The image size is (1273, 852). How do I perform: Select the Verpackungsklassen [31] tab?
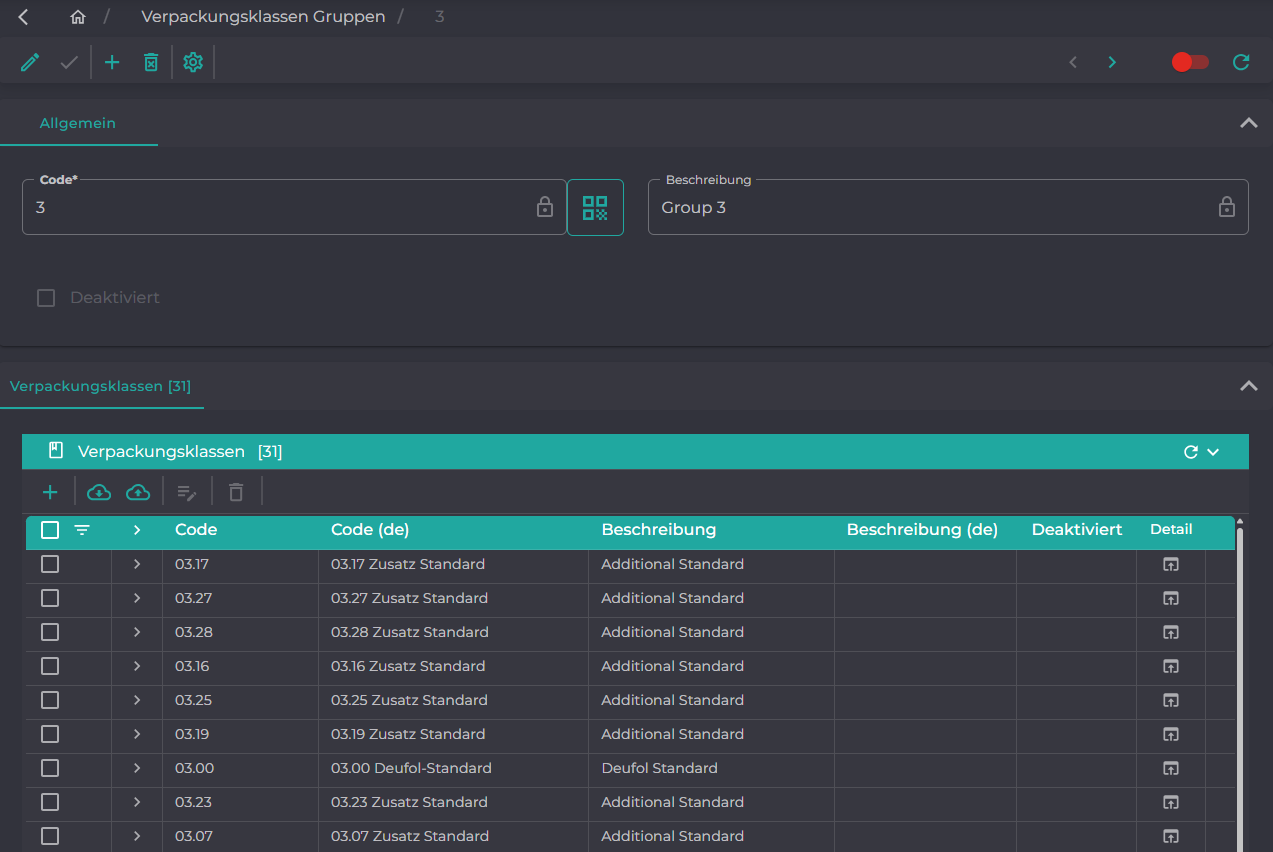100,386
